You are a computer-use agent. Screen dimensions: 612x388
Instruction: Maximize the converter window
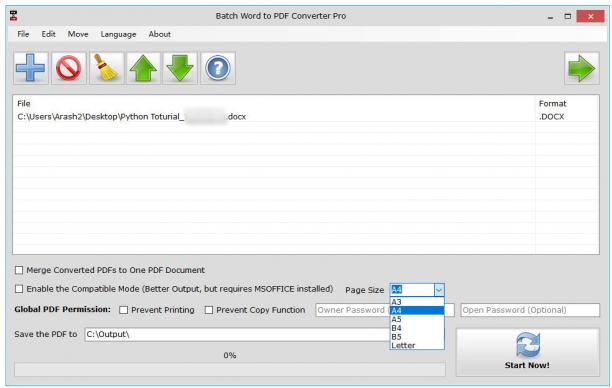click(568, 16)
